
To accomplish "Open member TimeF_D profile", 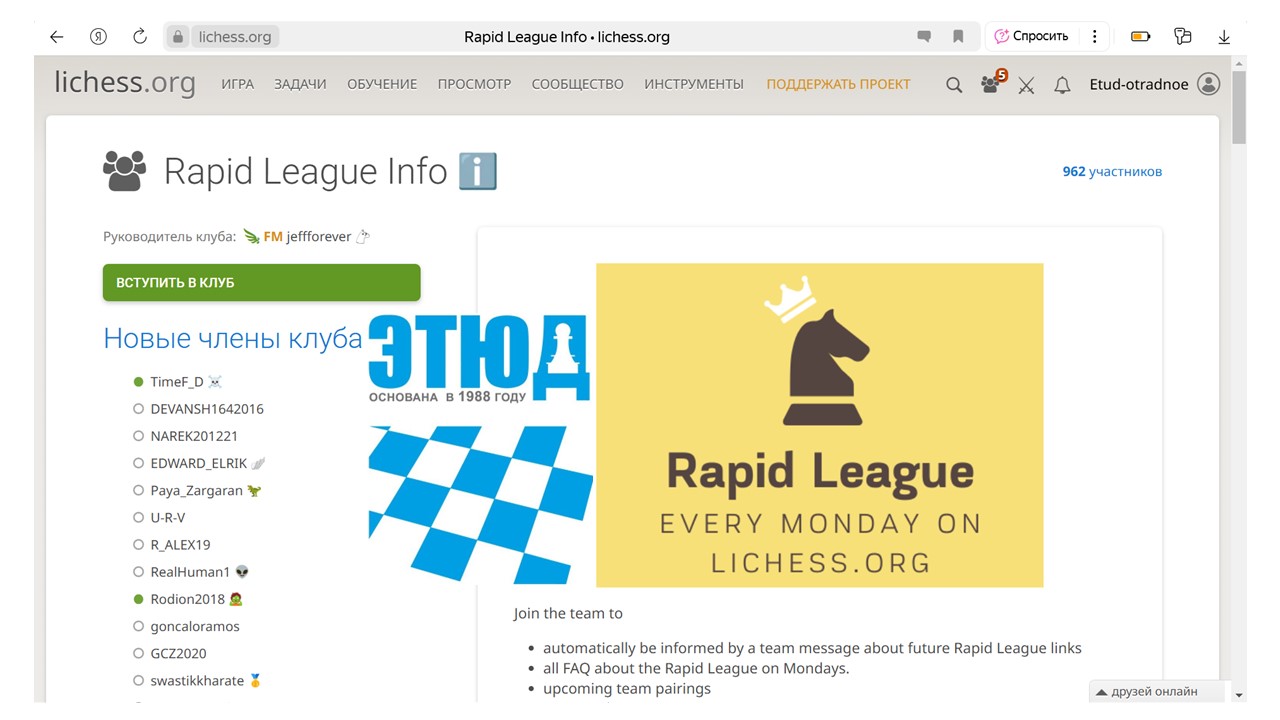I will 177,382.
